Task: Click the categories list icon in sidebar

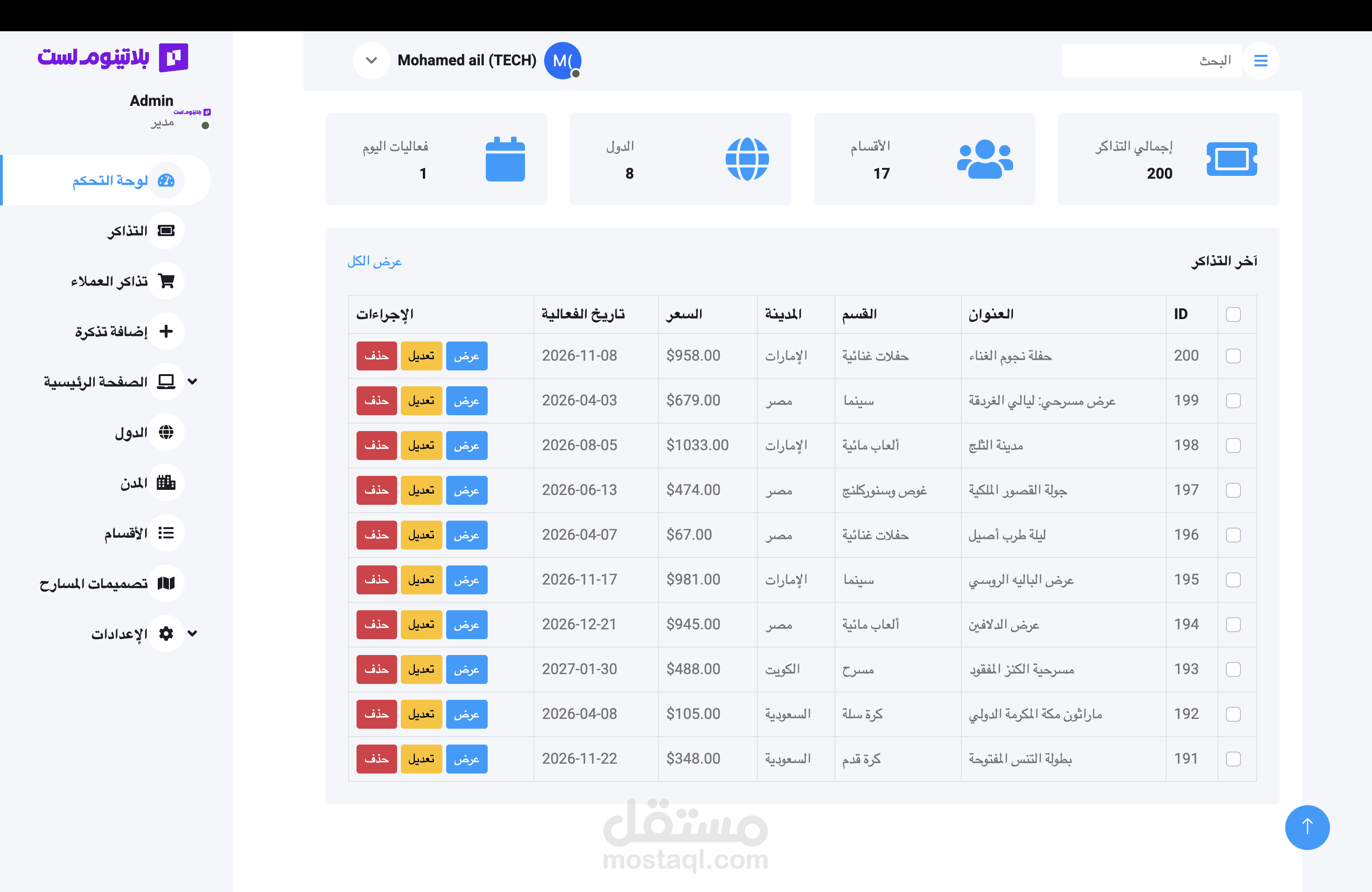Action: point(166,532)
